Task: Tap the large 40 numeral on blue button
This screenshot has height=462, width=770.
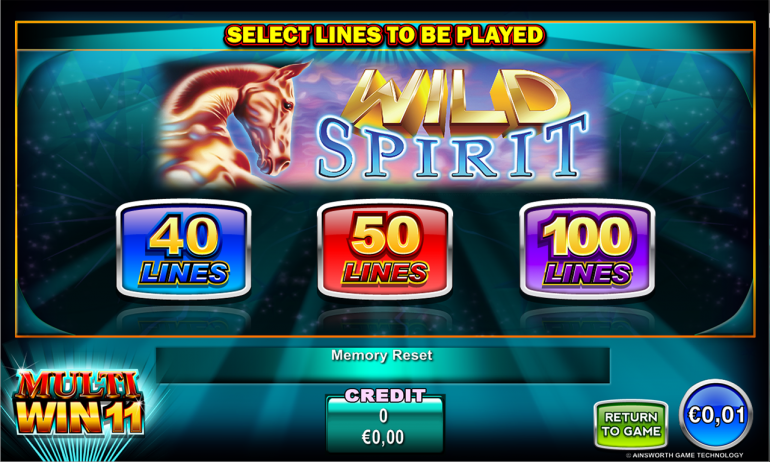Action: [x=184, y=237]
